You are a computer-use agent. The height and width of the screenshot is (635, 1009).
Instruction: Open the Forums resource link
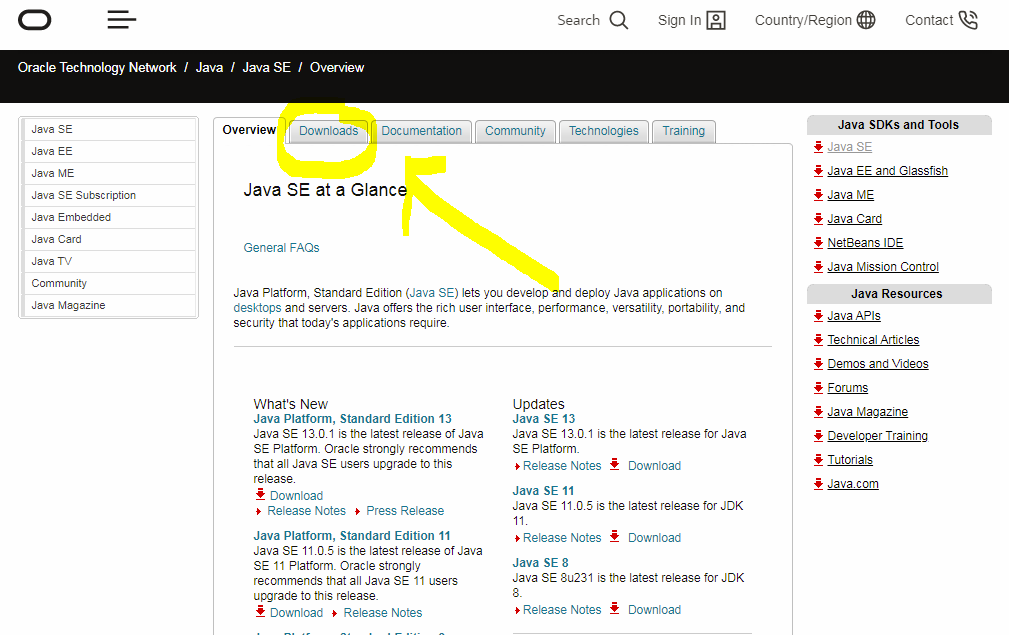pyautogui.click(x=847, y=388)
